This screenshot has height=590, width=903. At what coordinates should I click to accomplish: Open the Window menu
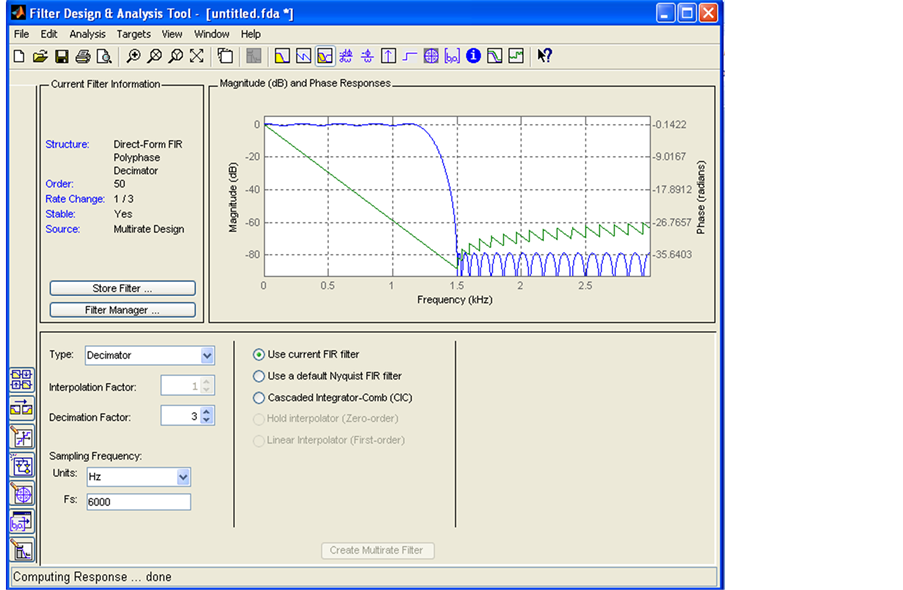(211, 34)
